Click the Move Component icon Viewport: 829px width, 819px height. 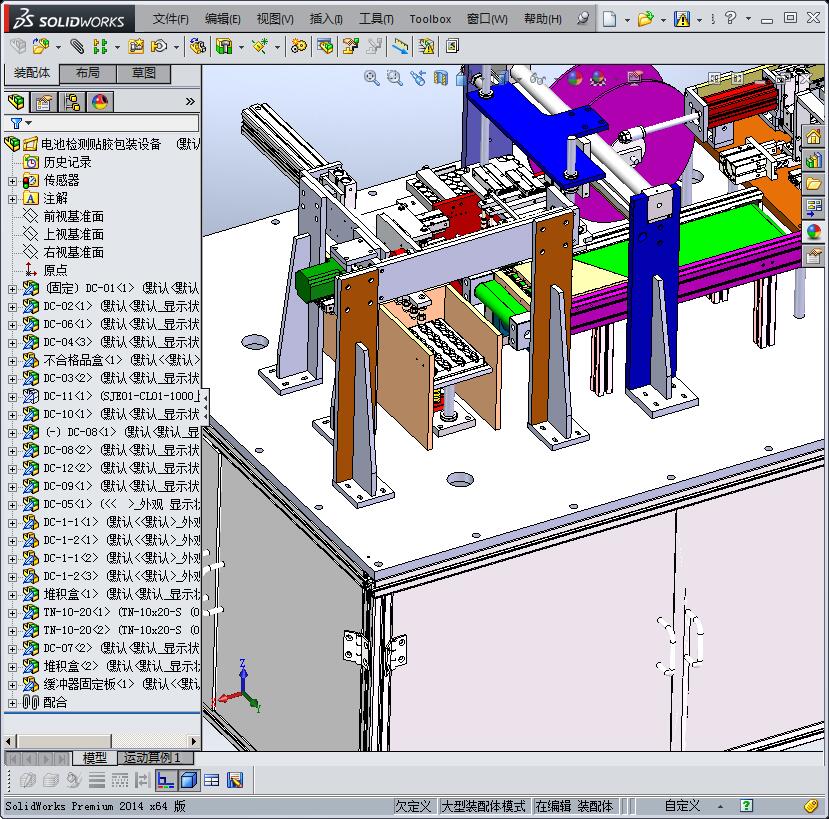[x=159, y=47]
